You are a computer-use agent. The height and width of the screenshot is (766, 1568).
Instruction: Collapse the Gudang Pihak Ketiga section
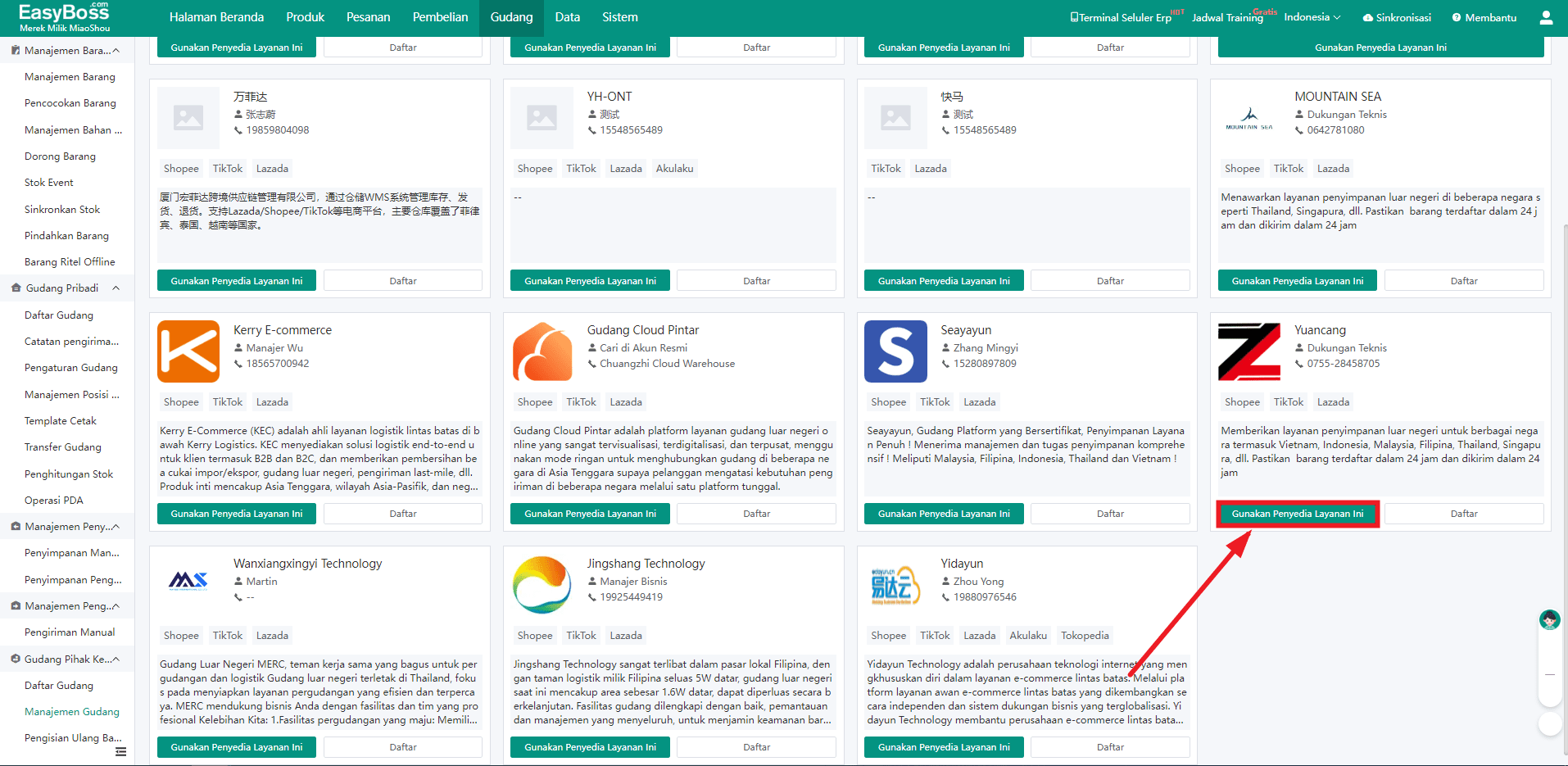[x=116, y=659]
